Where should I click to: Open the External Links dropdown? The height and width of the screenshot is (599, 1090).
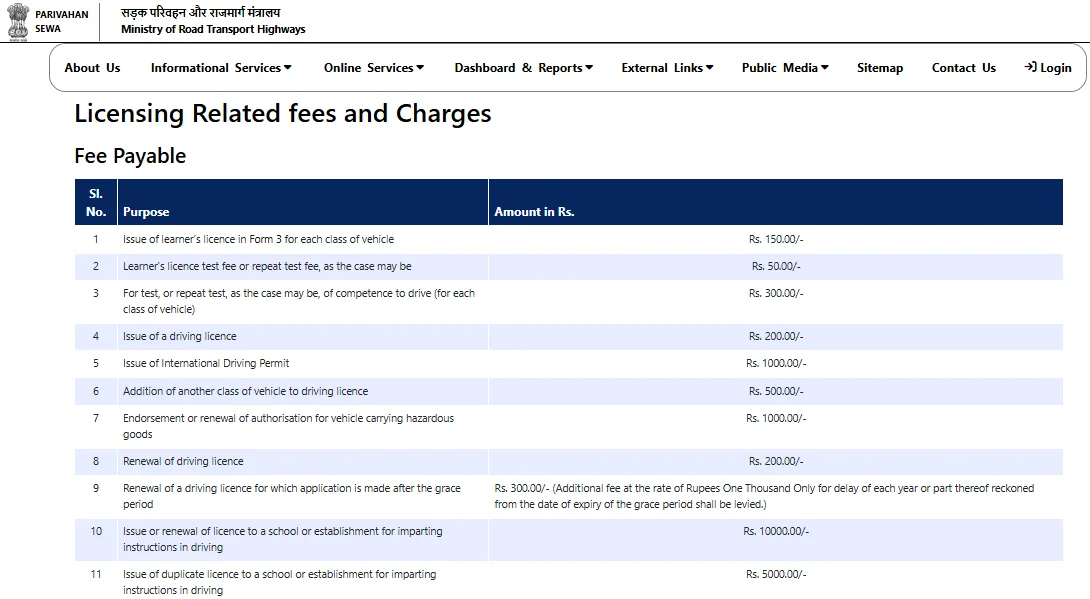667,68
